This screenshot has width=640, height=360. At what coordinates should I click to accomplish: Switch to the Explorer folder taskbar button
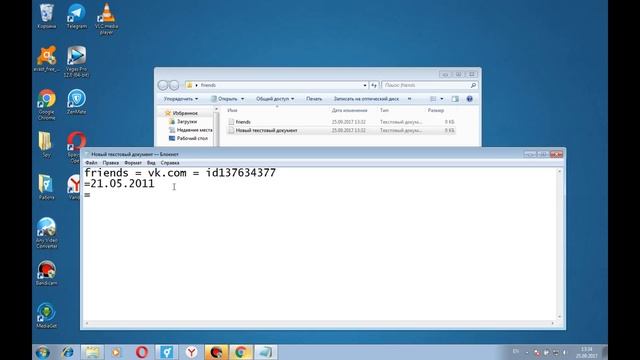(x=92, y=352)
